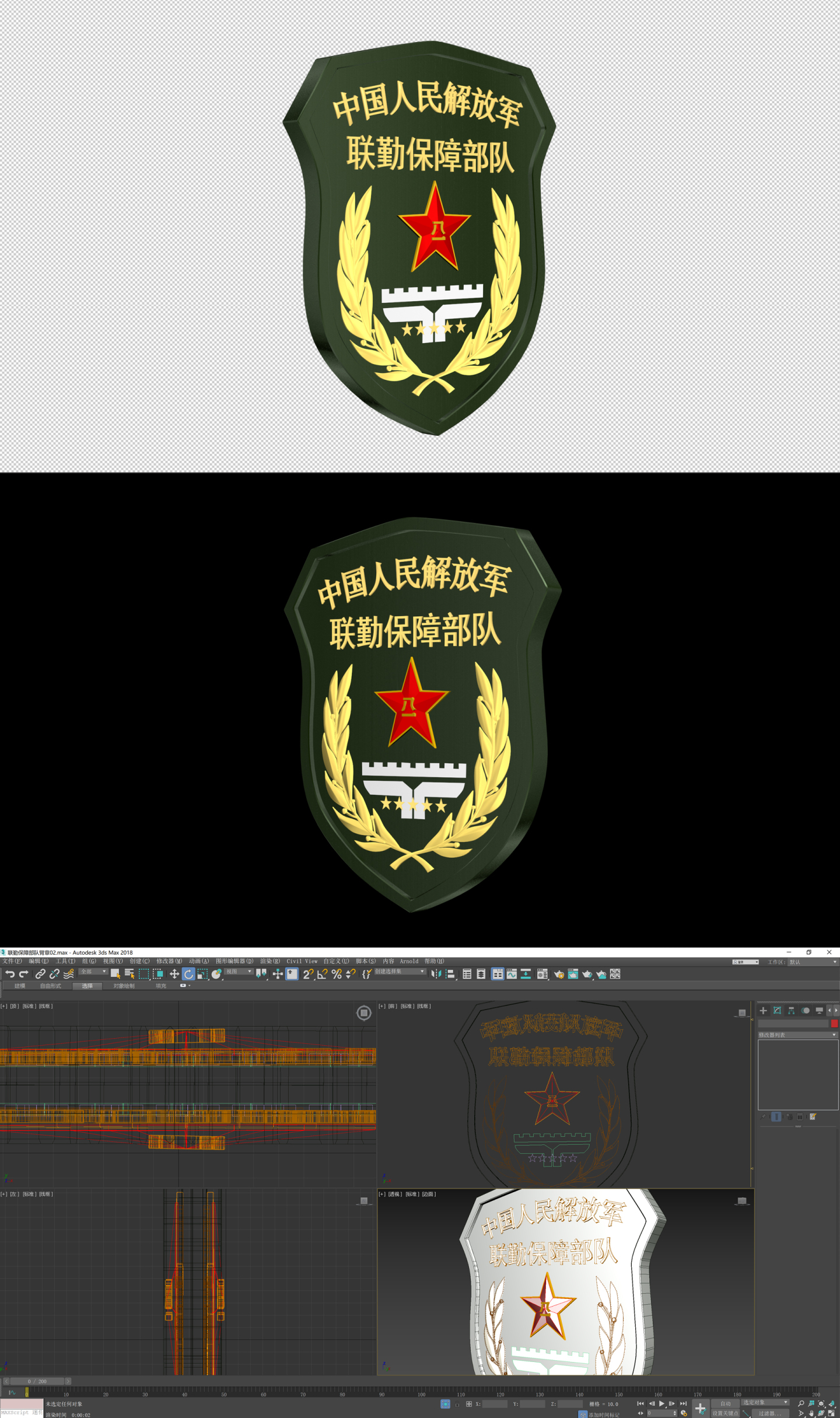This screenshot has height=1418, width=840.
Task: Click the Play Animation button
Action: pos(661,1403)
